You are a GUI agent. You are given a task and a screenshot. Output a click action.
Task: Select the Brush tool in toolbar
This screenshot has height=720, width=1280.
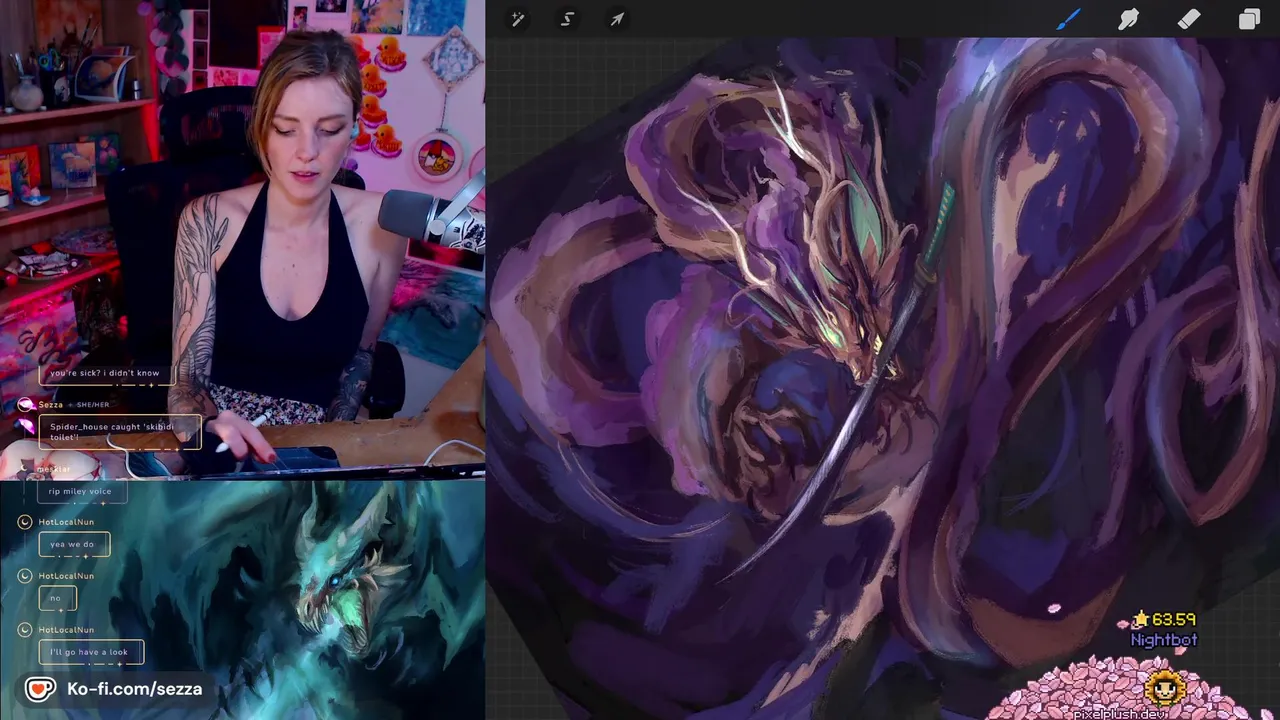[x=1068, y=19]
